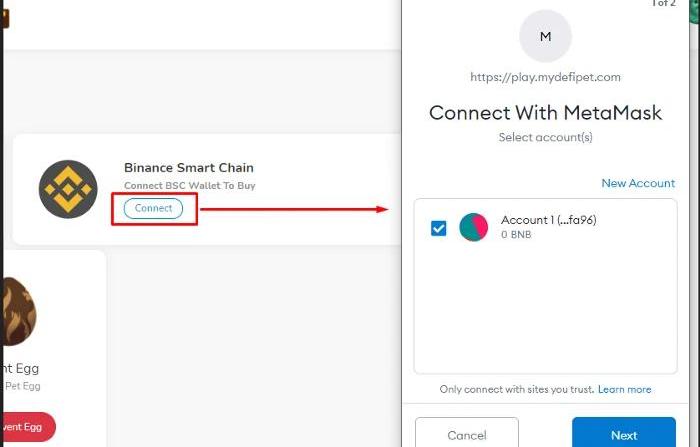The height and width of the screenshot is (447, 700).
Task: Click the M site avatar circle
Action: [545, 36]
